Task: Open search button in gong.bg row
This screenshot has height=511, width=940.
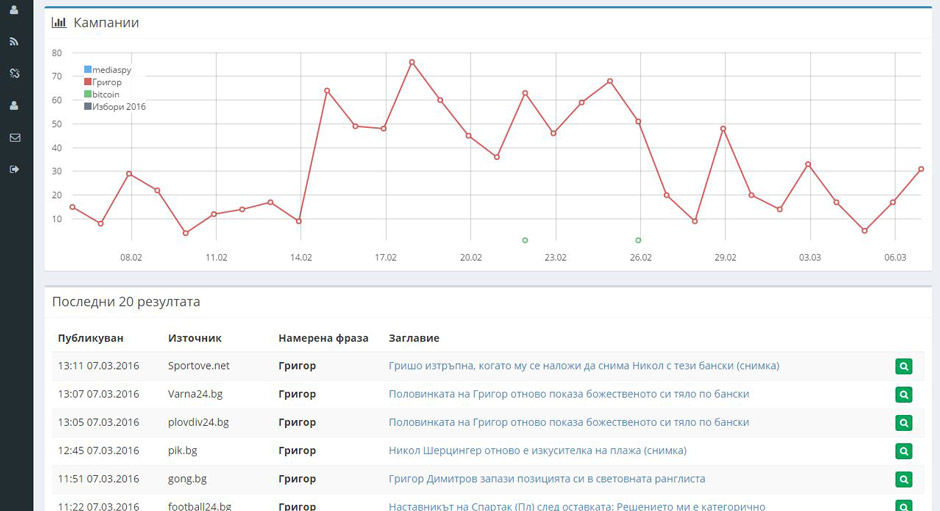Action: 903,479
